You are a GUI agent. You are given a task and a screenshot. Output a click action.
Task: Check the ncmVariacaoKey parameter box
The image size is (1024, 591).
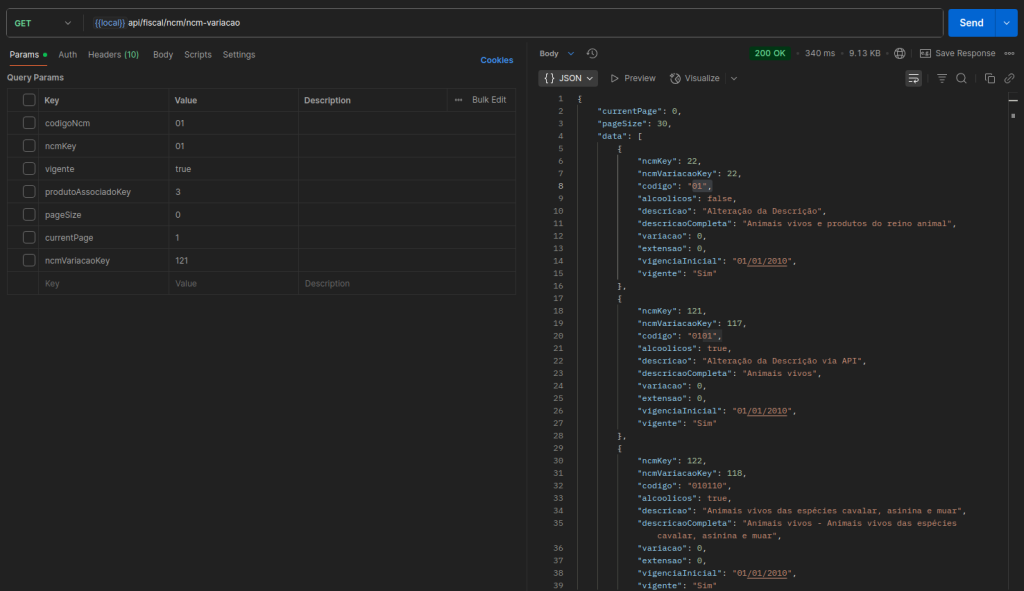click(x=29, y=260)
